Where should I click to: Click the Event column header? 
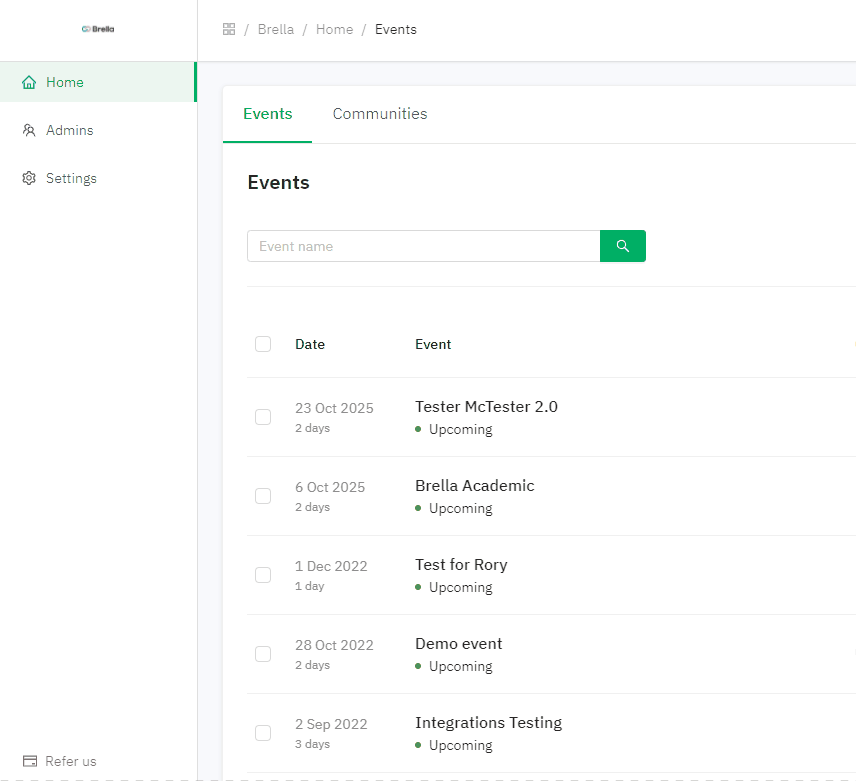coord(433,344)
